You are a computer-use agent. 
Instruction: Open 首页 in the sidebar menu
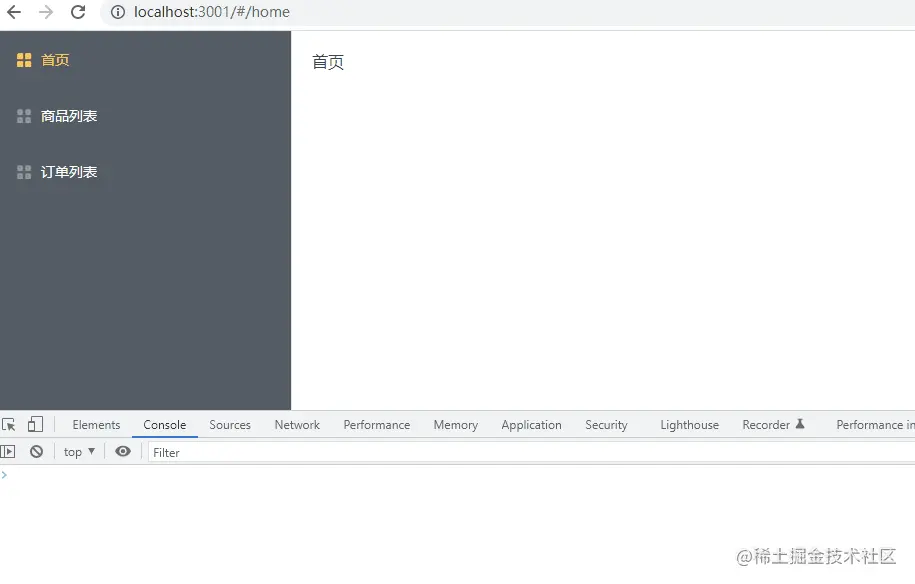coord(55,60)
